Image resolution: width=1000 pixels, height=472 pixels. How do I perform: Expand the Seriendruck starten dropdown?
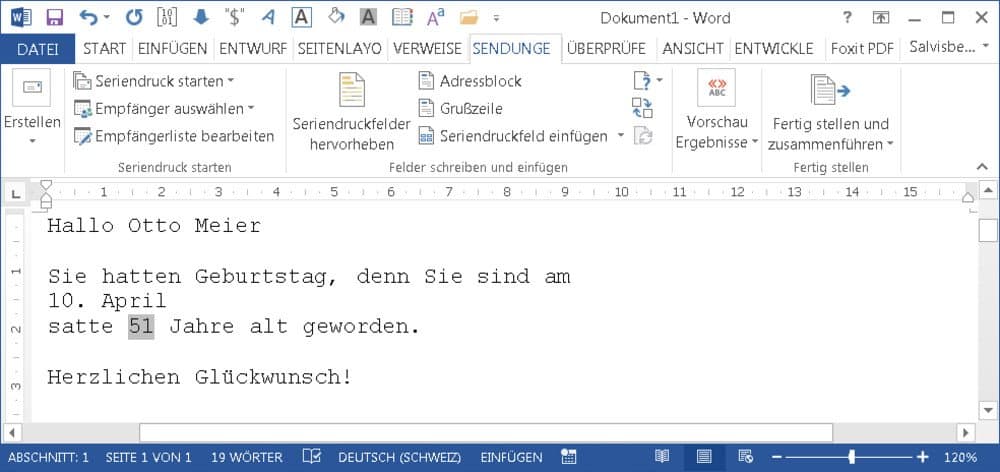coord(155,81)
